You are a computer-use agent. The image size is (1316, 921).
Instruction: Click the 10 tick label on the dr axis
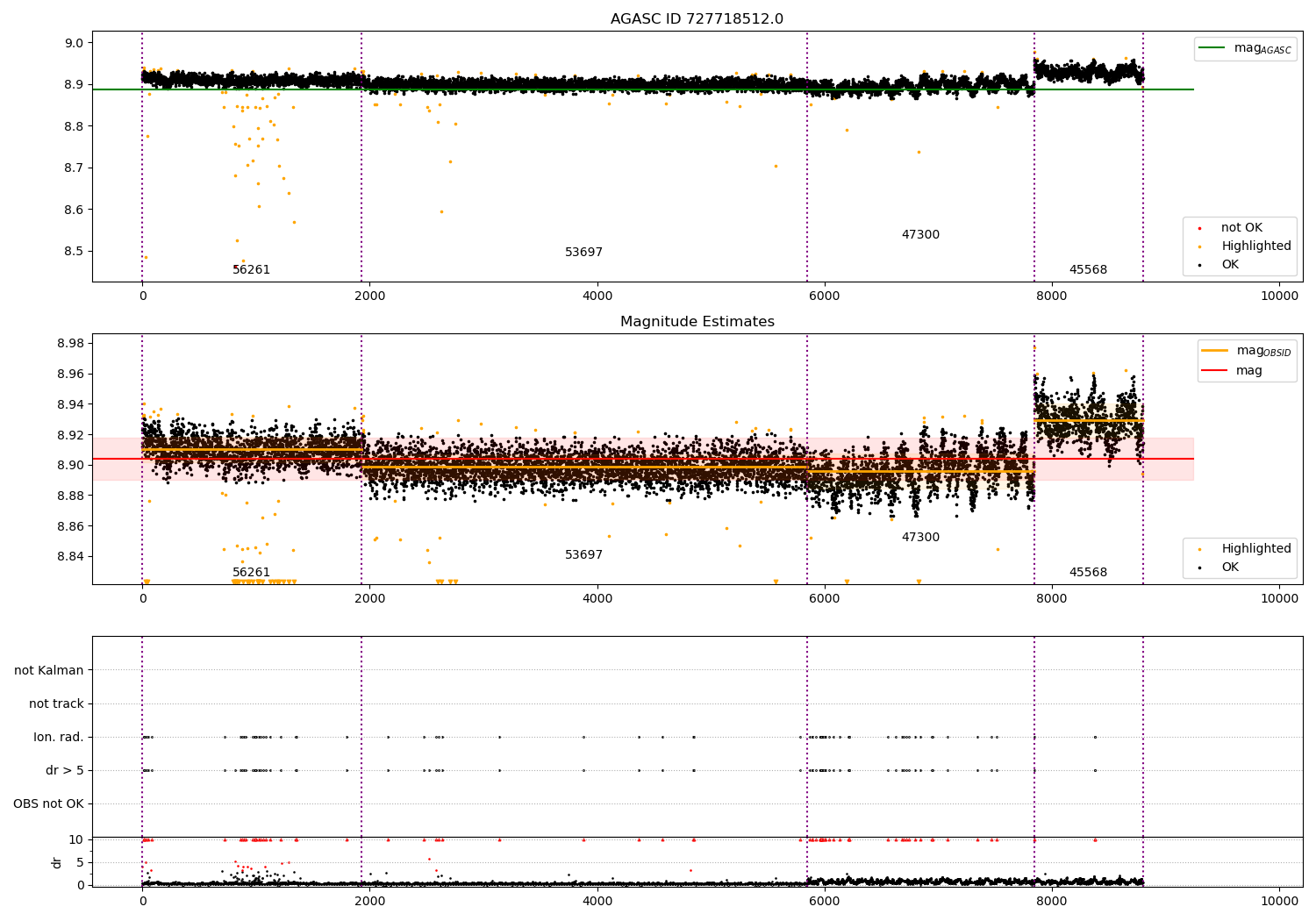tap(76, 839)
